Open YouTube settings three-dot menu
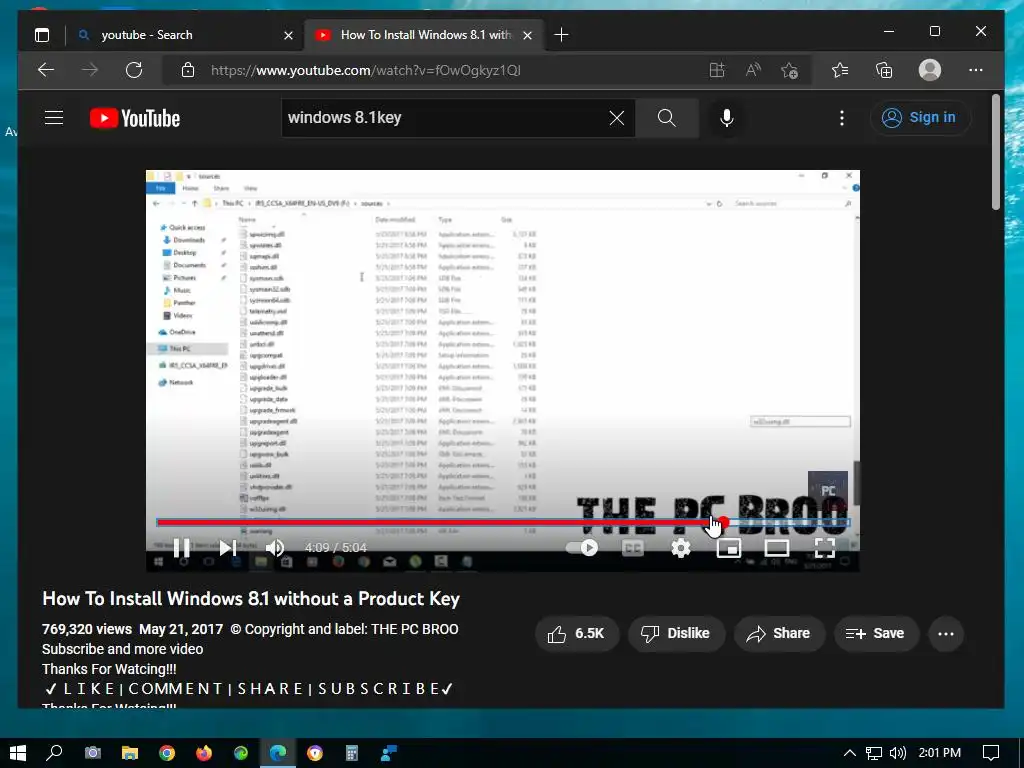 [x=842, y=118]
